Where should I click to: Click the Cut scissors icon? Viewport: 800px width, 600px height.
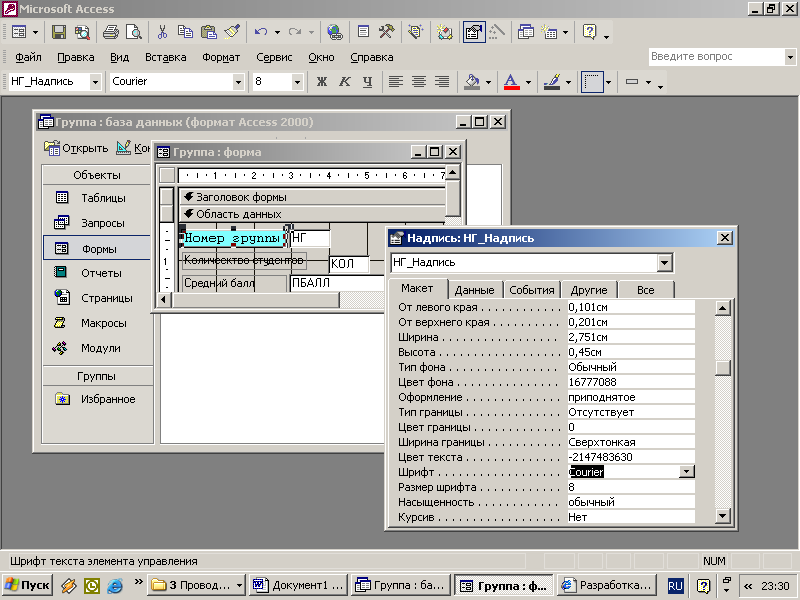click(162, 33)
